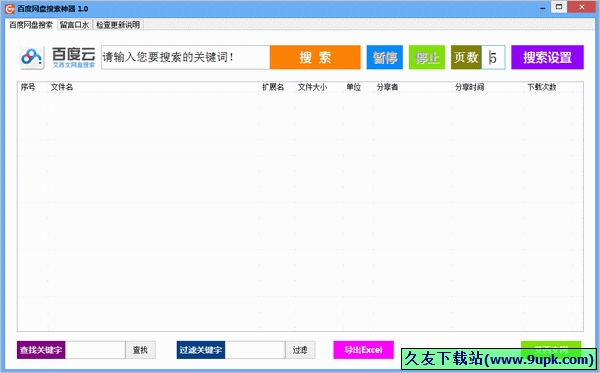Click the Baidu Cloud logo icon
This screenshot has height=373, width=600.
coord(32,58)
